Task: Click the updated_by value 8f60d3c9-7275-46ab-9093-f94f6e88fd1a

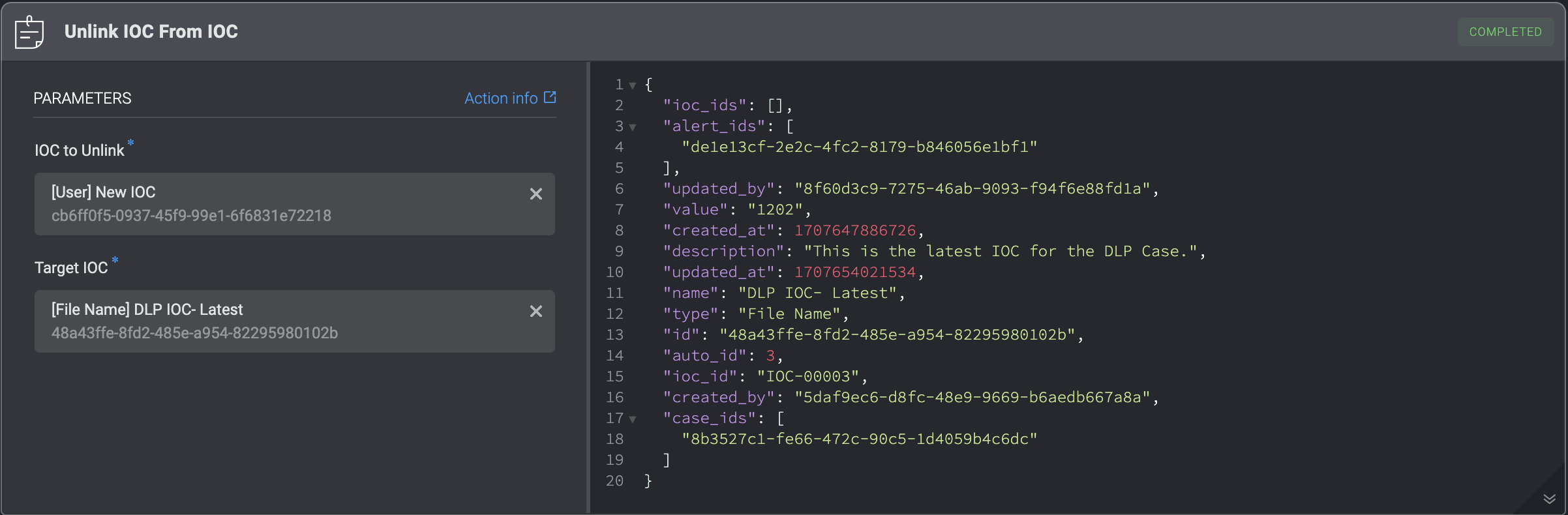Action: click(972, 188)
